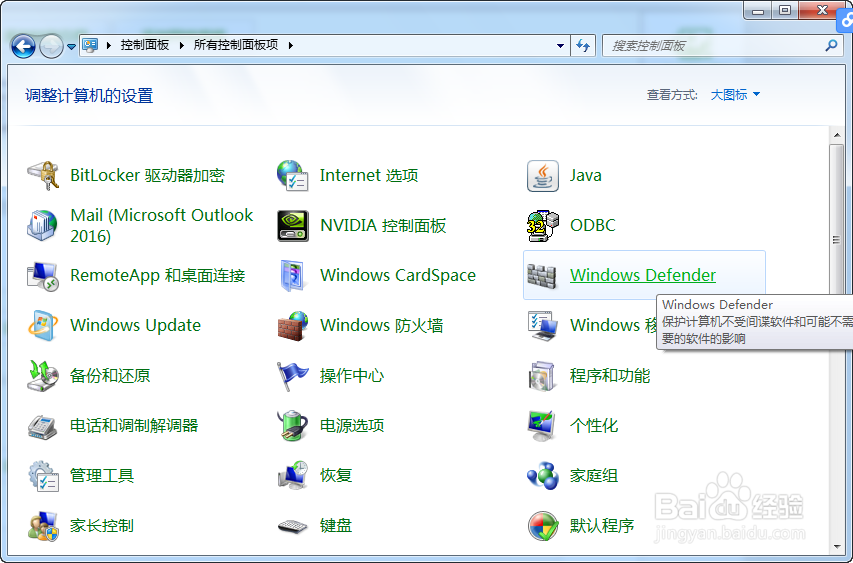Click the search magnifier icon

point(831,46)
